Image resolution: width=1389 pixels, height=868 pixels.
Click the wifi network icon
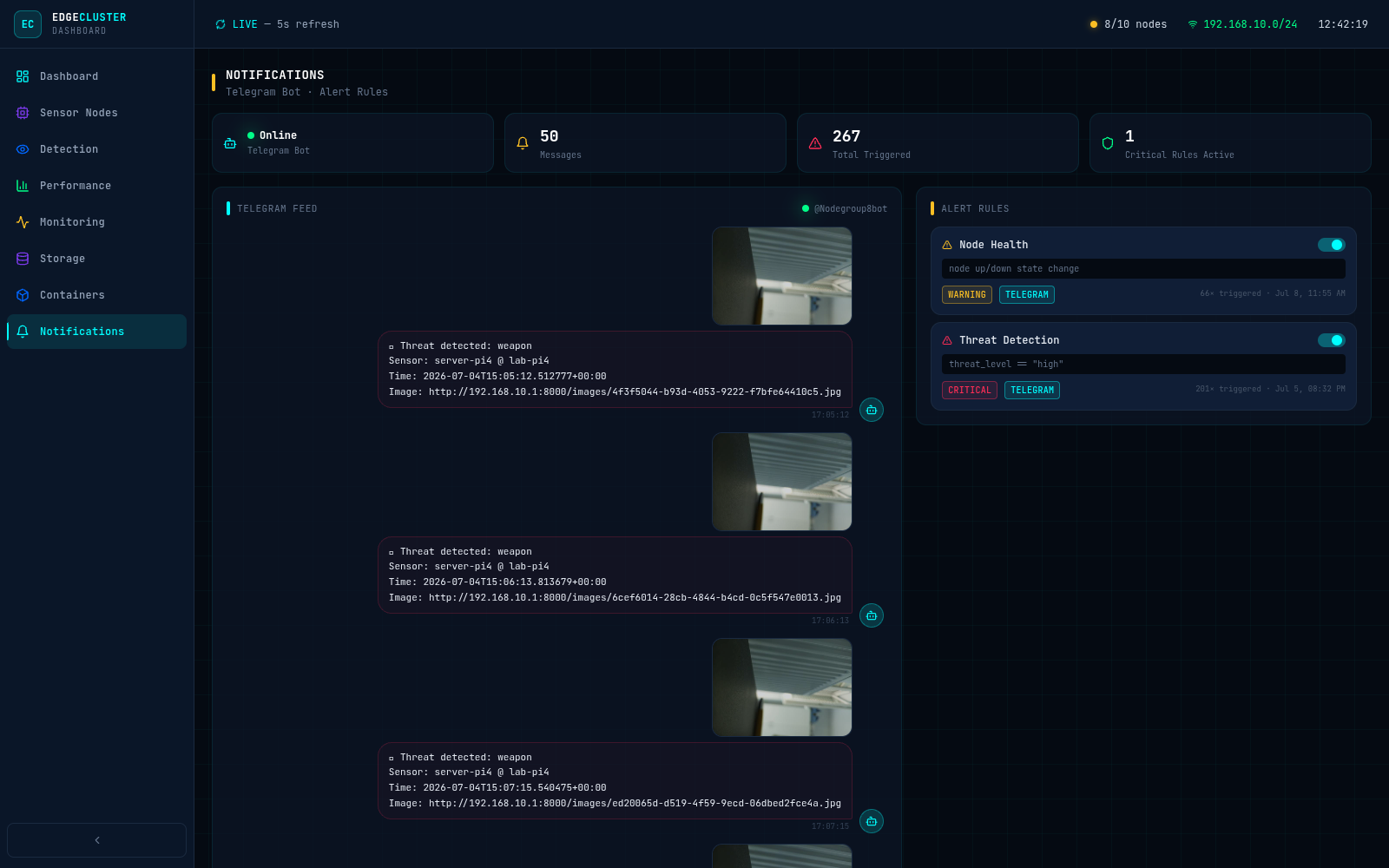1193,24
